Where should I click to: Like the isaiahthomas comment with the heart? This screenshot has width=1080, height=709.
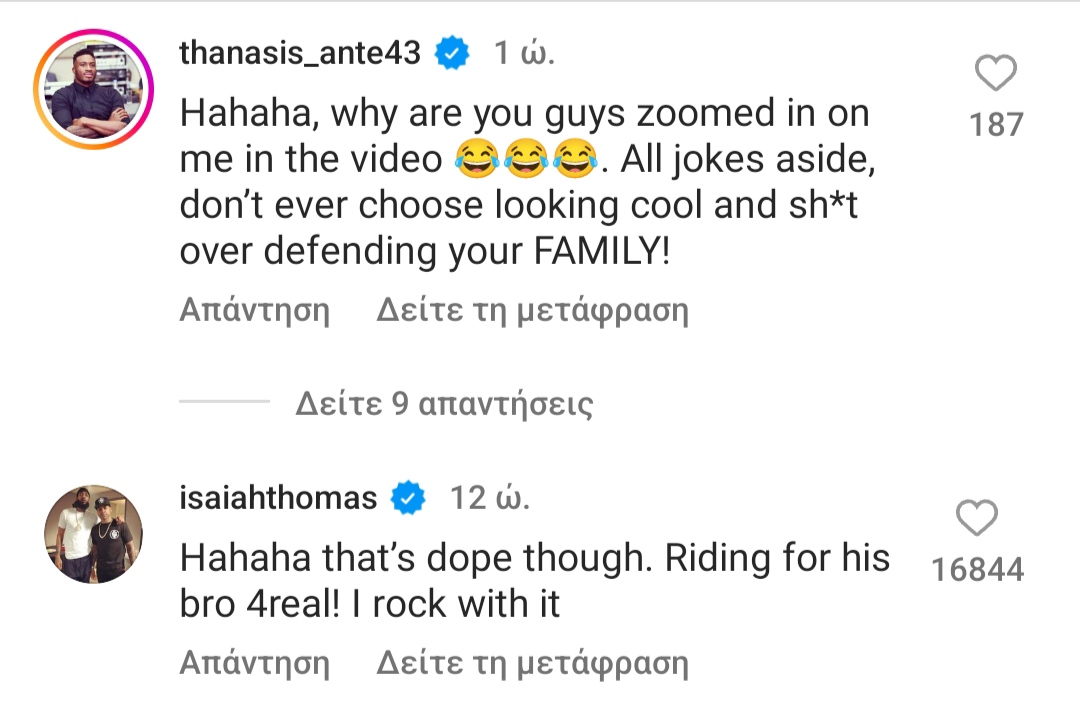[x=977, y=519]
